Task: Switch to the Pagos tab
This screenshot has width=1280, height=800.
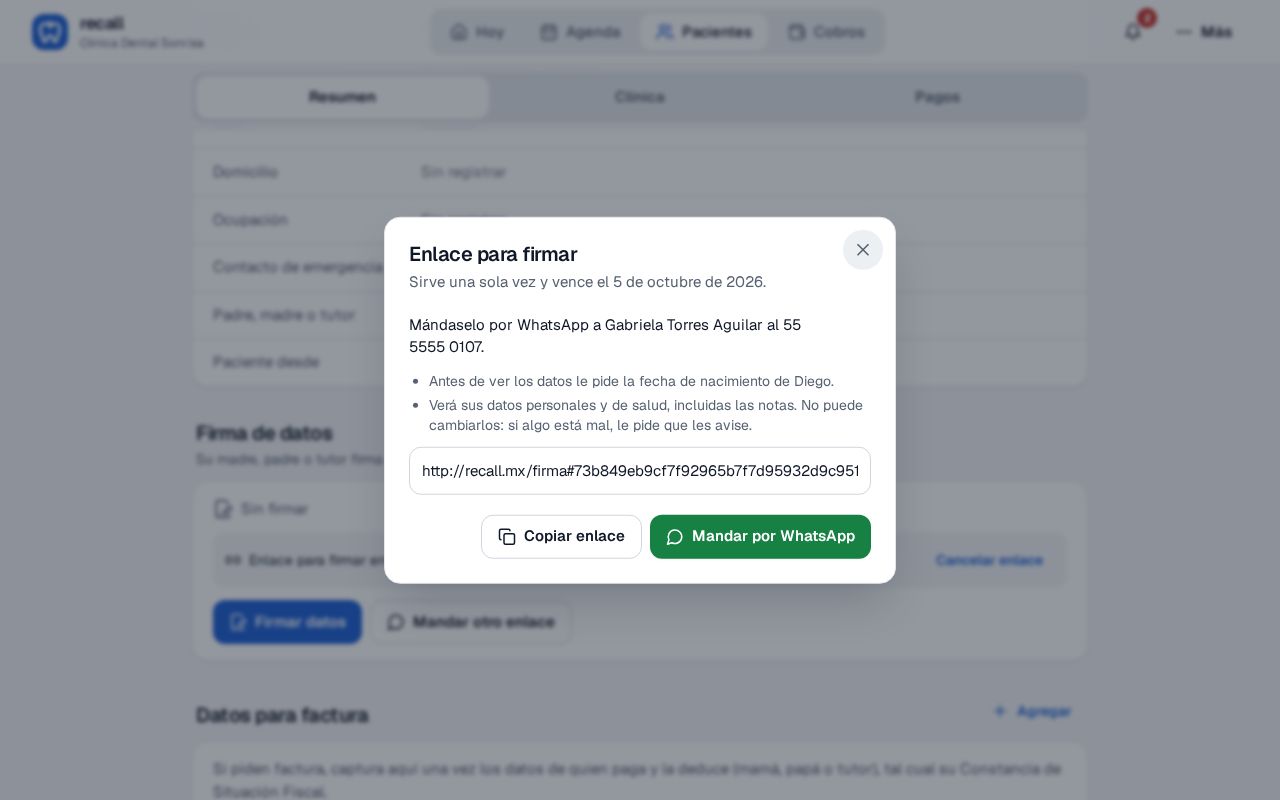Action: [937, 97]
